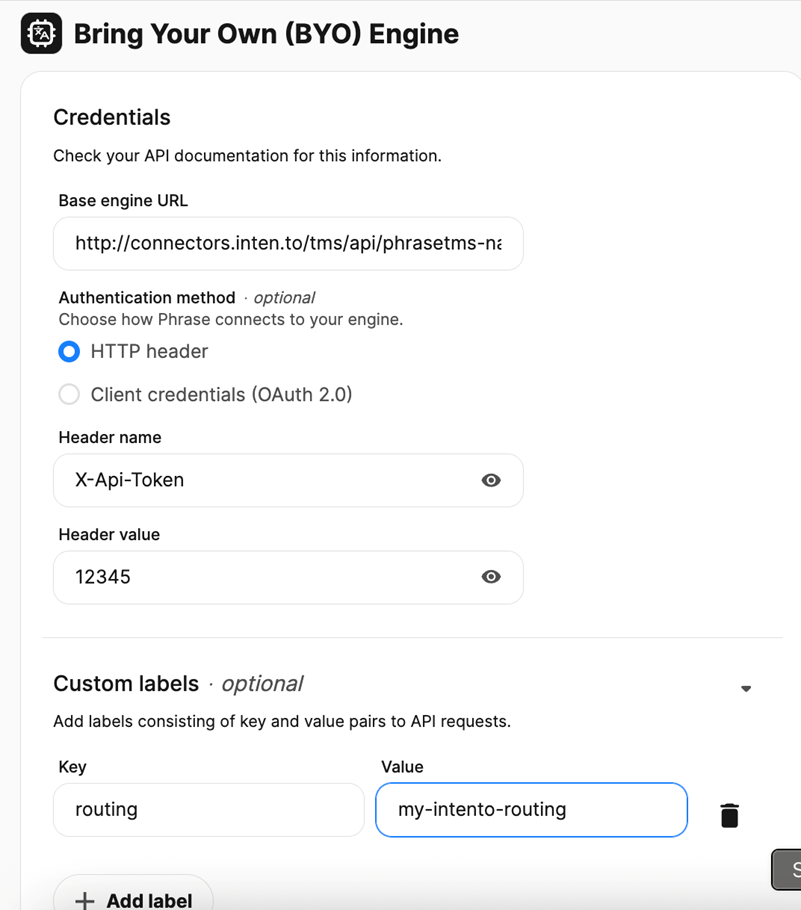Click the partially visible gray S button
This screenshot has width=801, height=910.
pyautogui.click(x=788, y=870)
